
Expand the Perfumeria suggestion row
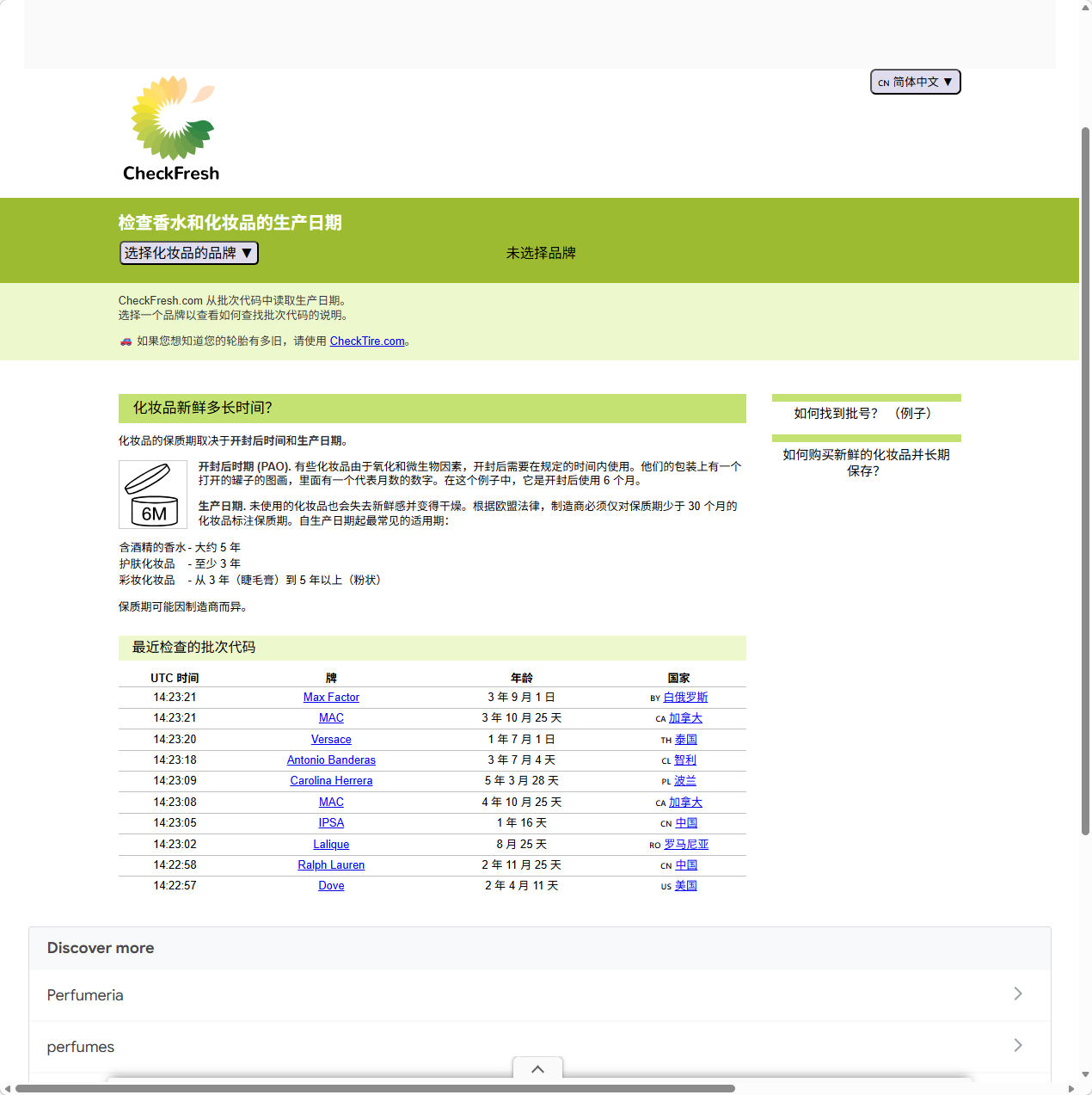pos(516,995)
